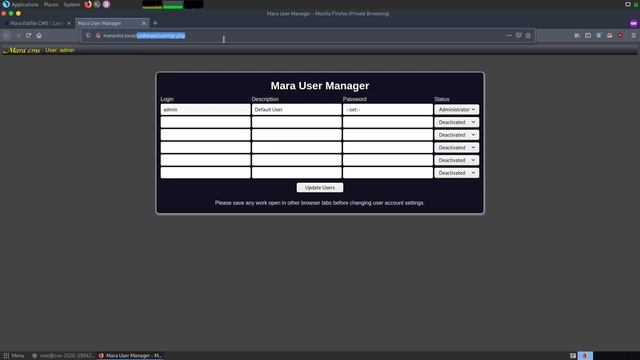Click the empty Login field in the second row
This screenshot has height=360, width=640.
[205, 122]
